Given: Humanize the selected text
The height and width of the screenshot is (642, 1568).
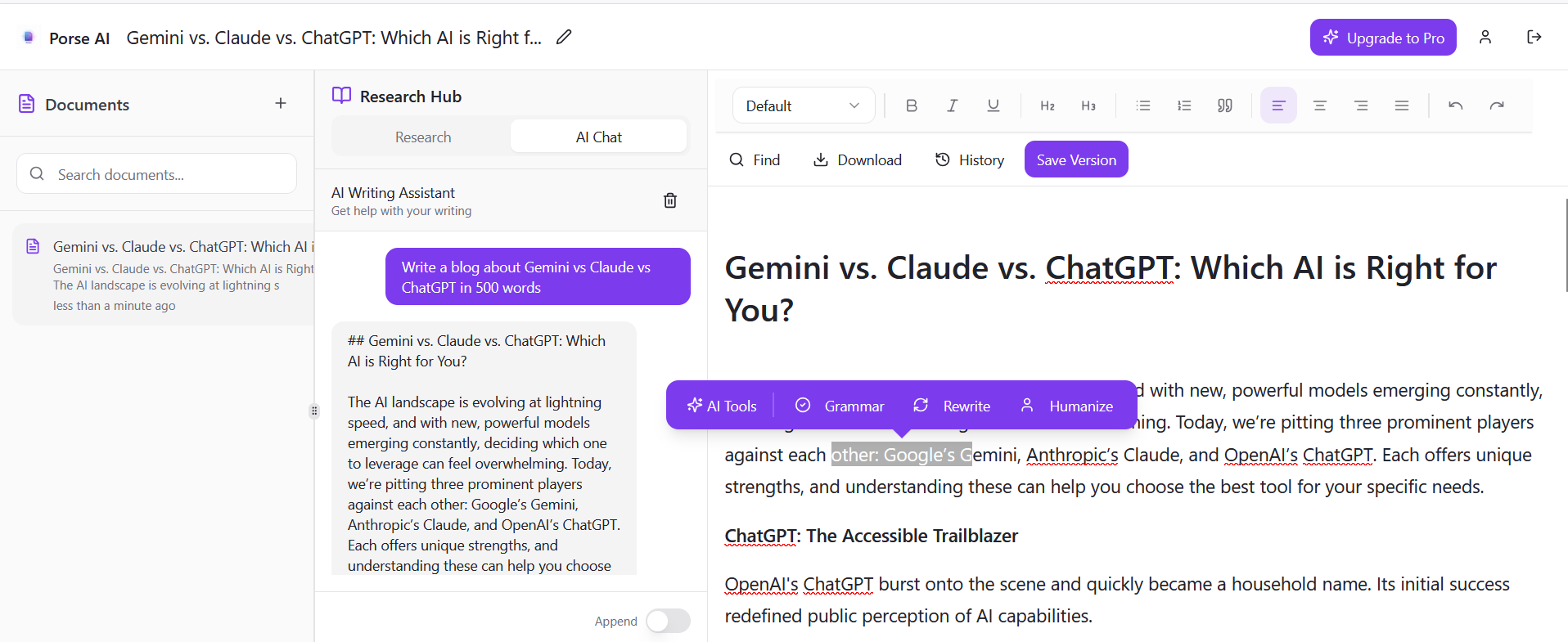Looking at the screenshot, I should click(x=1066, y=406).
